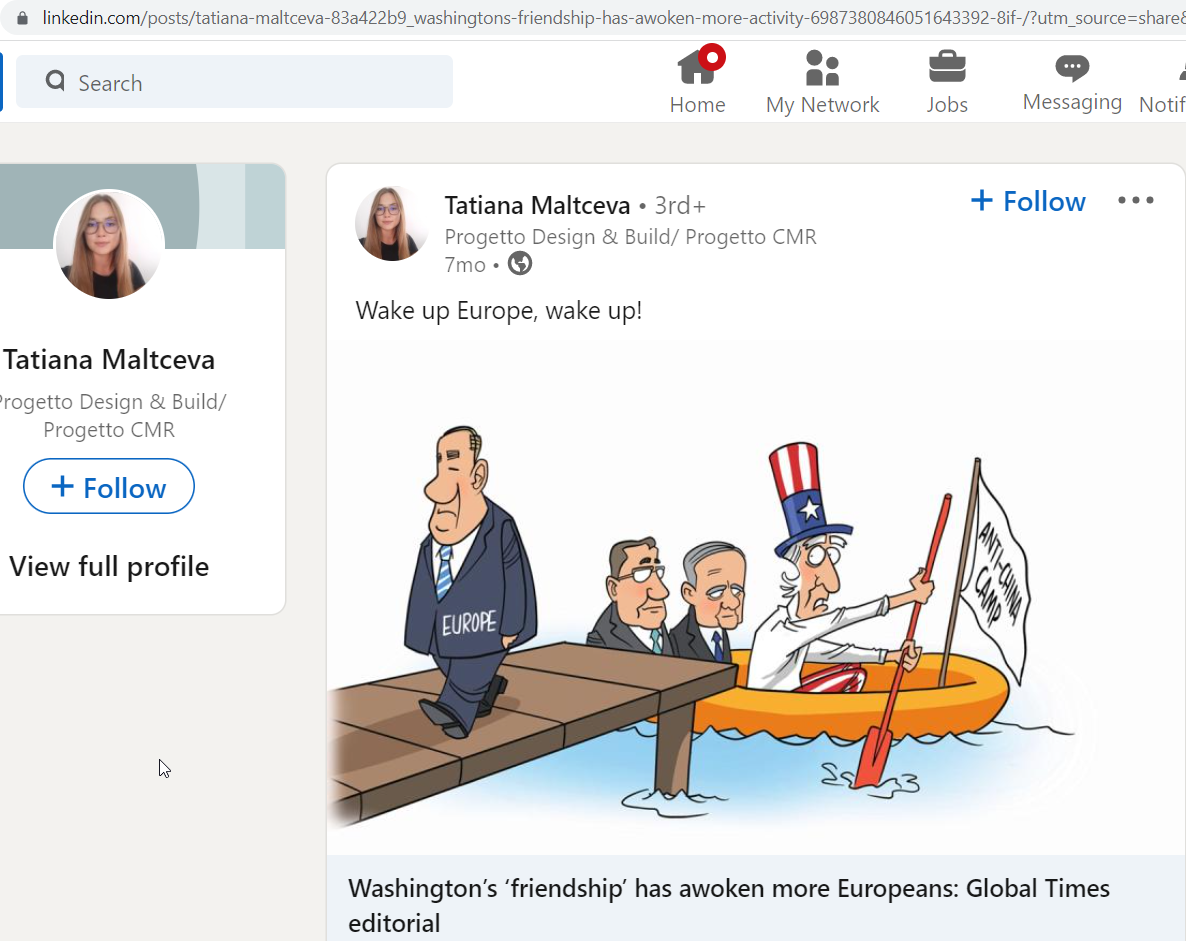Open the Messaging chat bubble icon
Image resolution: width=1186 pixels, height=941 pixels.
[x=1072, y=68]
